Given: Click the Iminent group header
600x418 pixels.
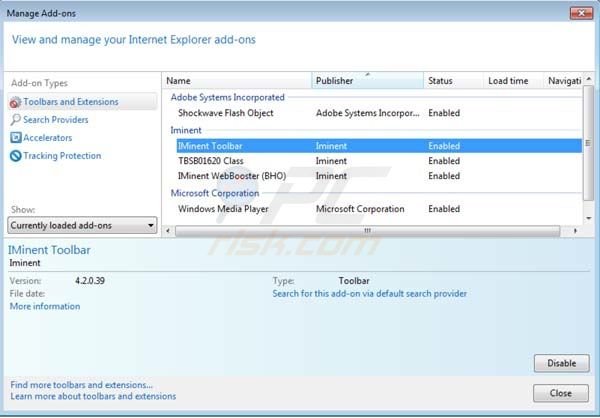Looking at the screenshot, I should point(186,130).
